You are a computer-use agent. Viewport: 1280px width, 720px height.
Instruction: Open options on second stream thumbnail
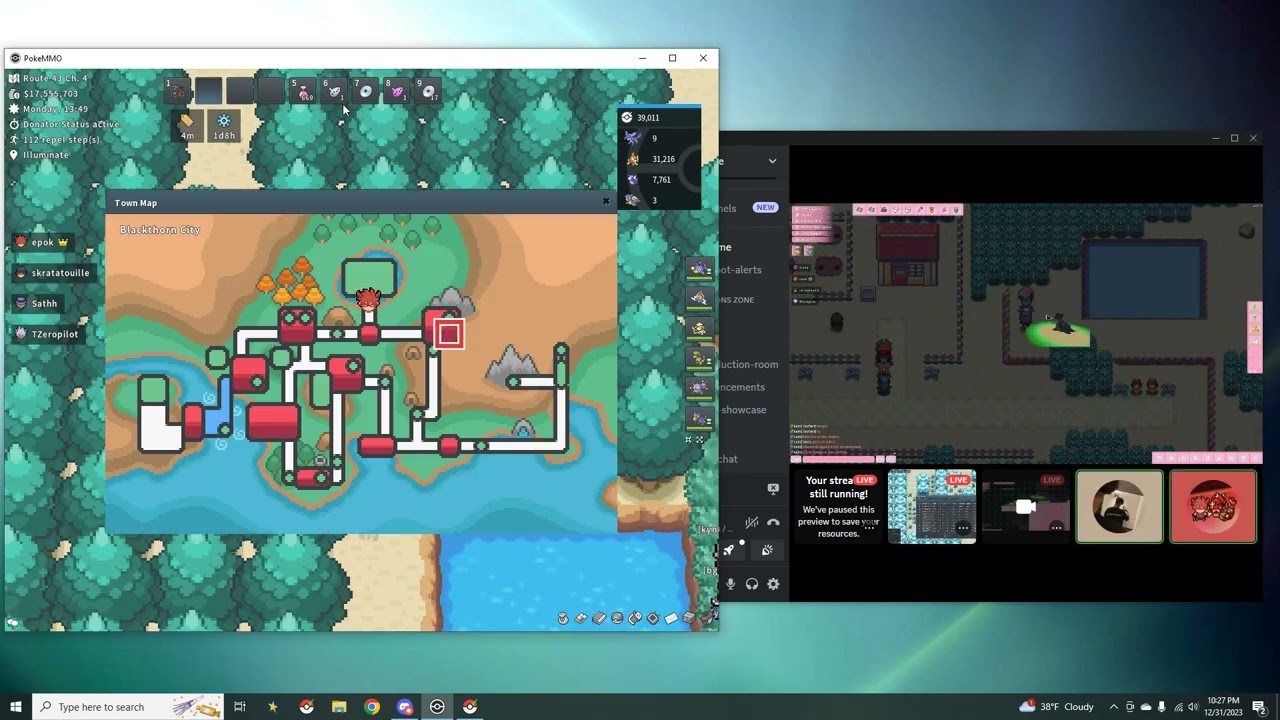click(962, 528)
